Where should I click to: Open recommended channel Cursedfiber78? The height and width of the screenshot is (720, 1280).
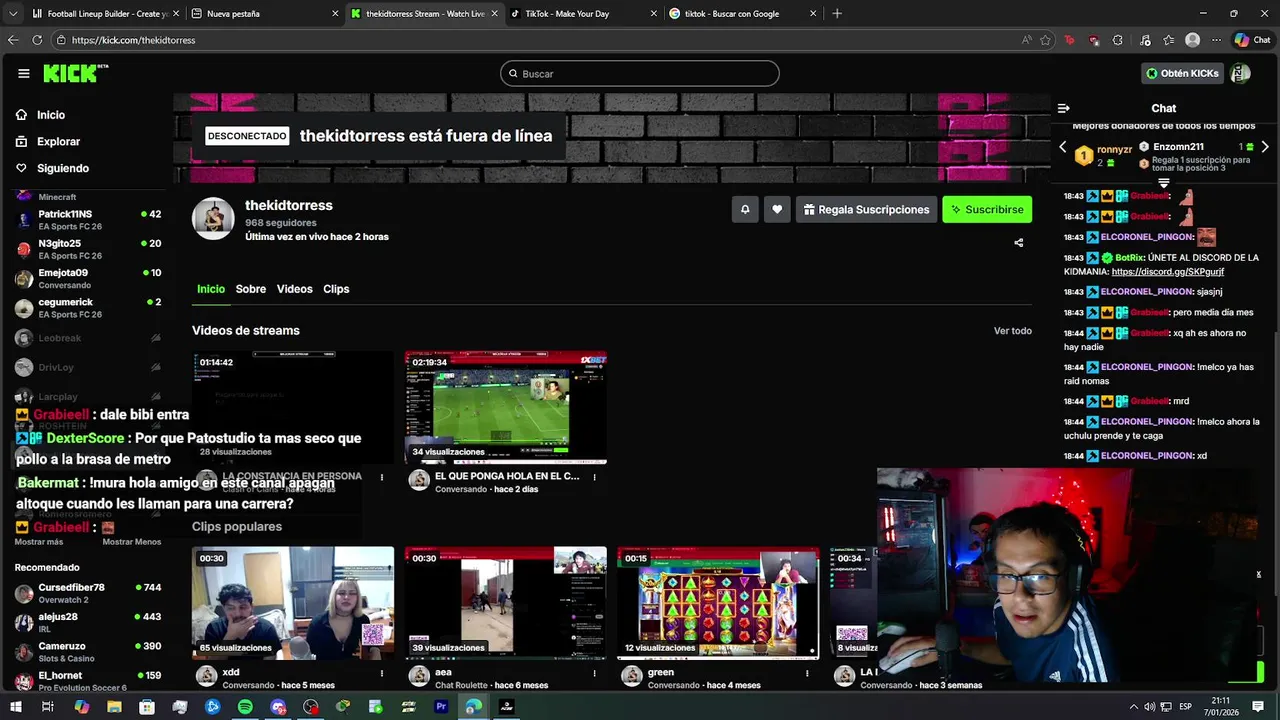tap(88, 593)
